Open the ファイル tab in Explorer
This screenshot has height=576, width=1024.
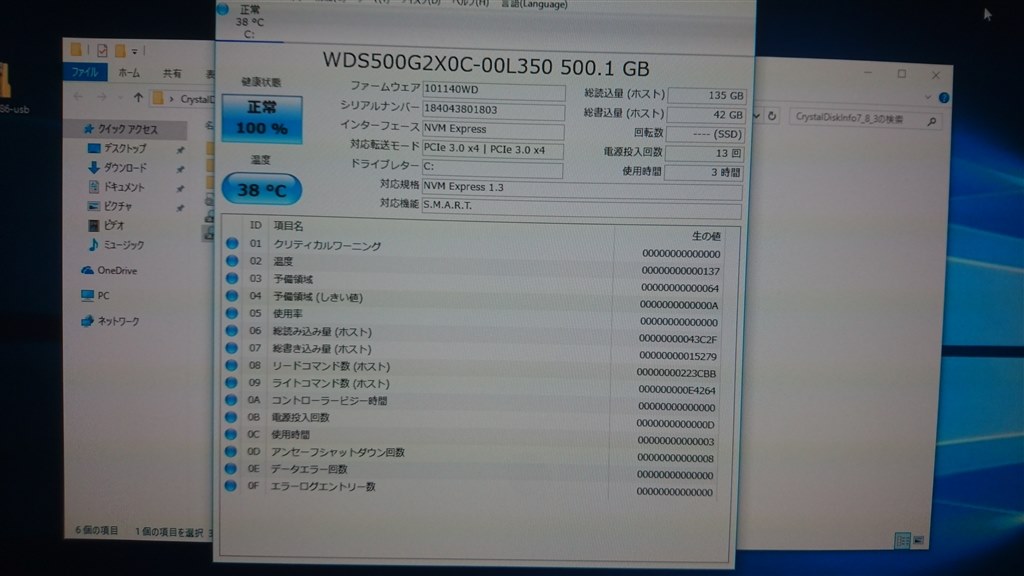pyautogui.click(x=85, y=72)
